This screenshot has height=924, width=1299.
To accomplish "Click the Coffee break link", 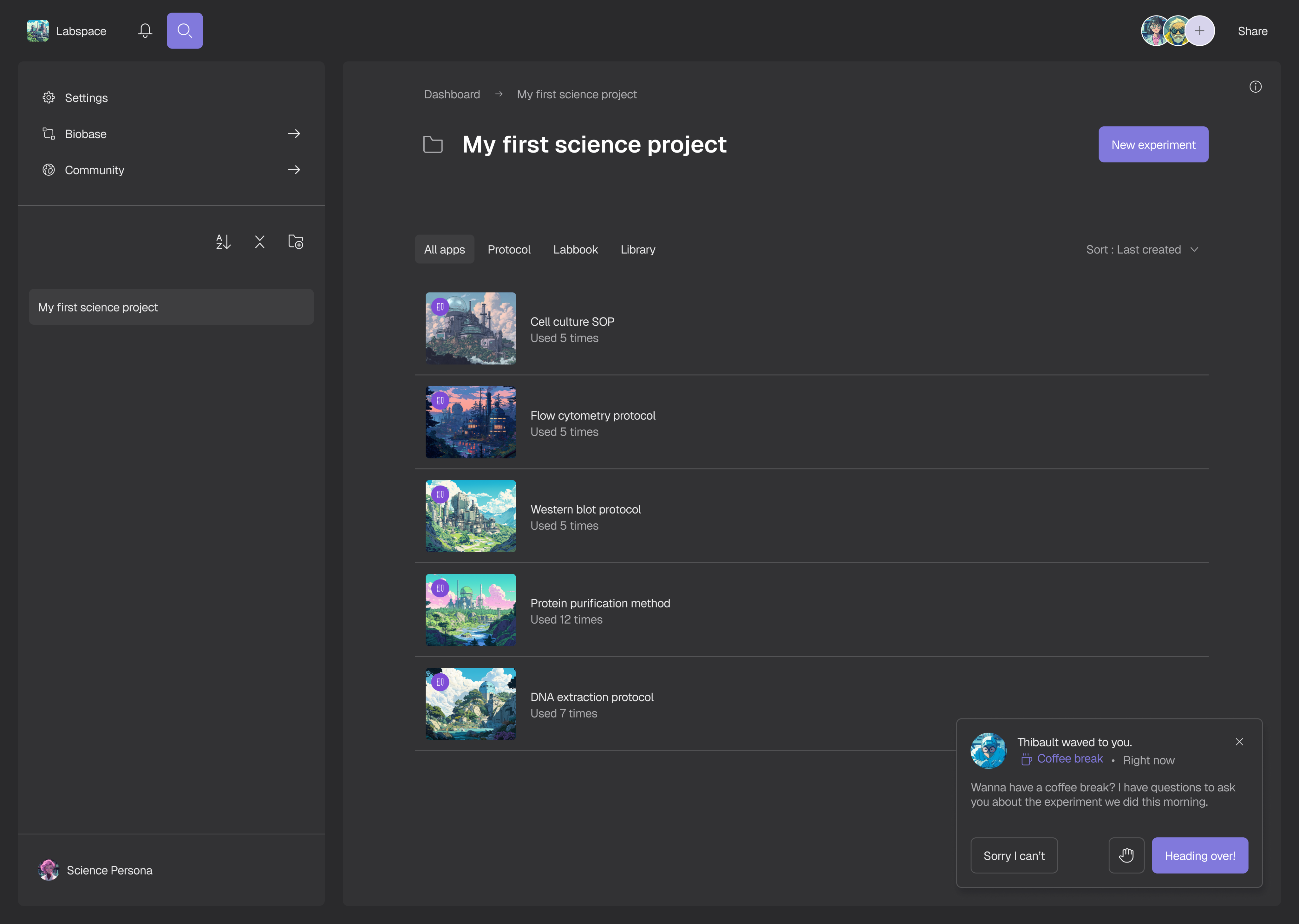I will coord(1069,758).
